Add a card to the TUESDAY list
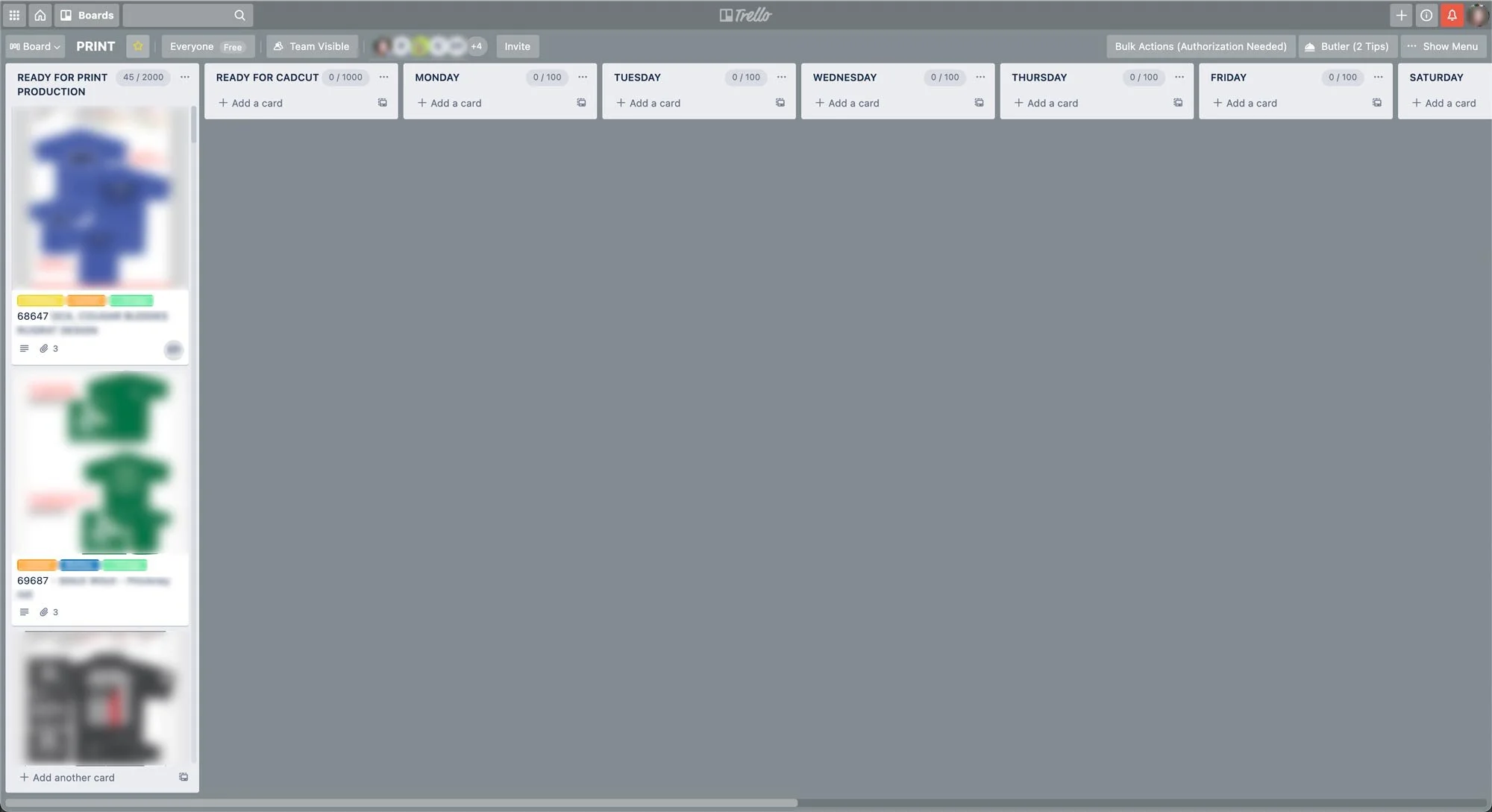The height and width of the screenshot is (812, 1492). pos(648,103)
